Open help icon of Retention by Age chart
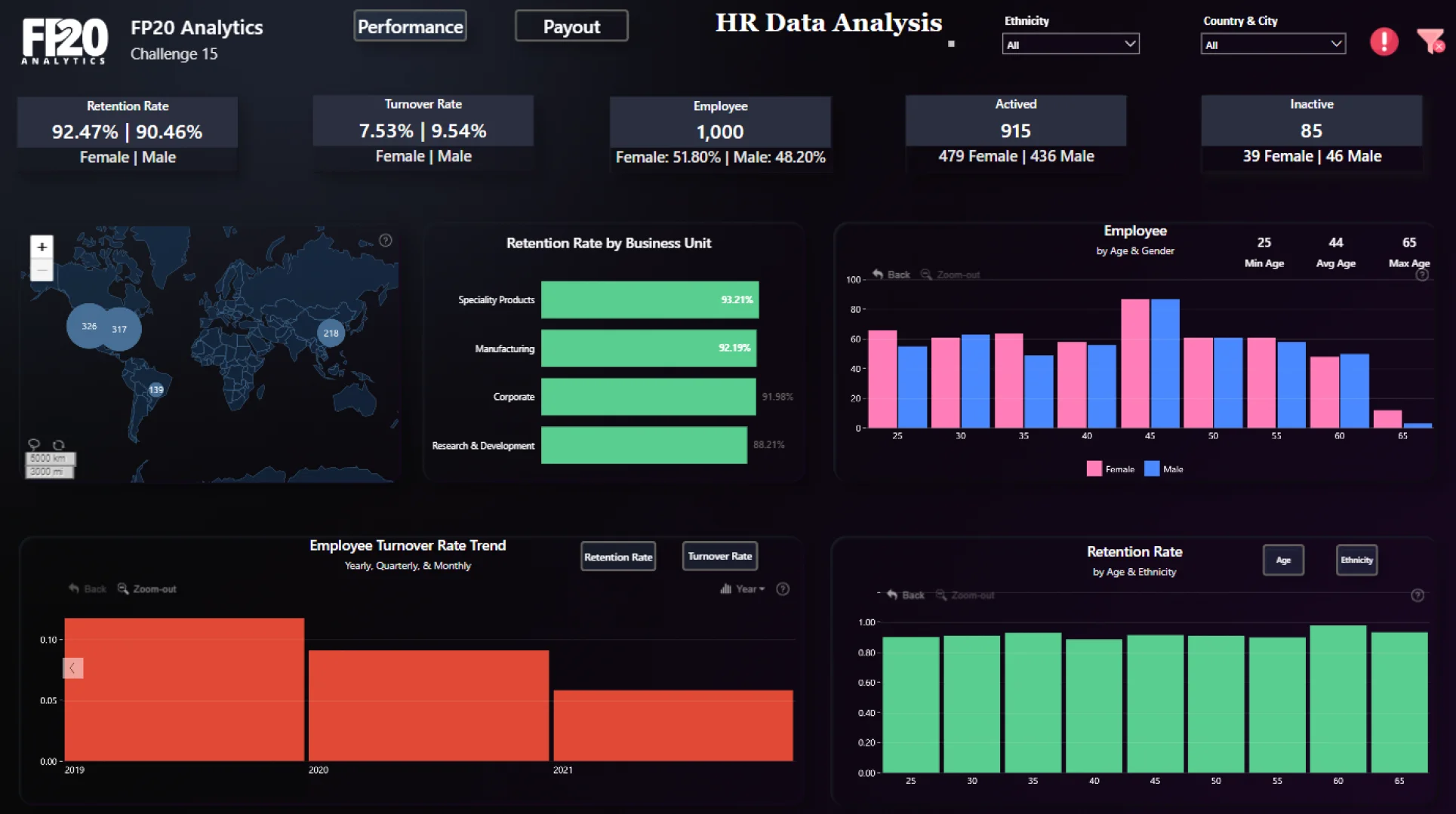1456x814 pixels. pyautogui.click(x=1417, y=595)
